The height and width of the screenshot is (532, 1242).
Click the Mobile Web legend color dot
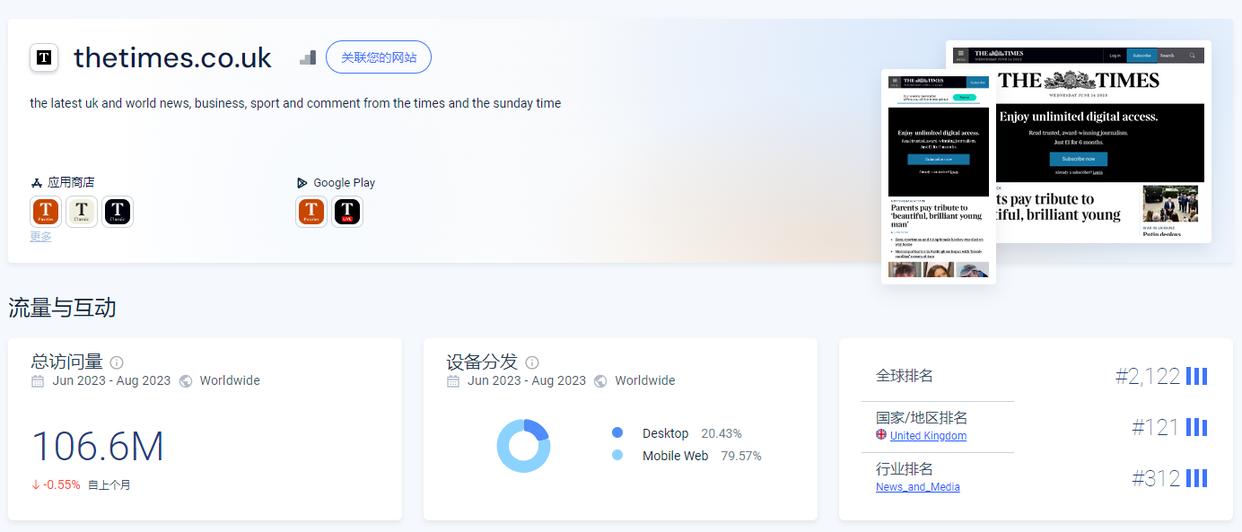pyautogui.click(x=617, y=456)
